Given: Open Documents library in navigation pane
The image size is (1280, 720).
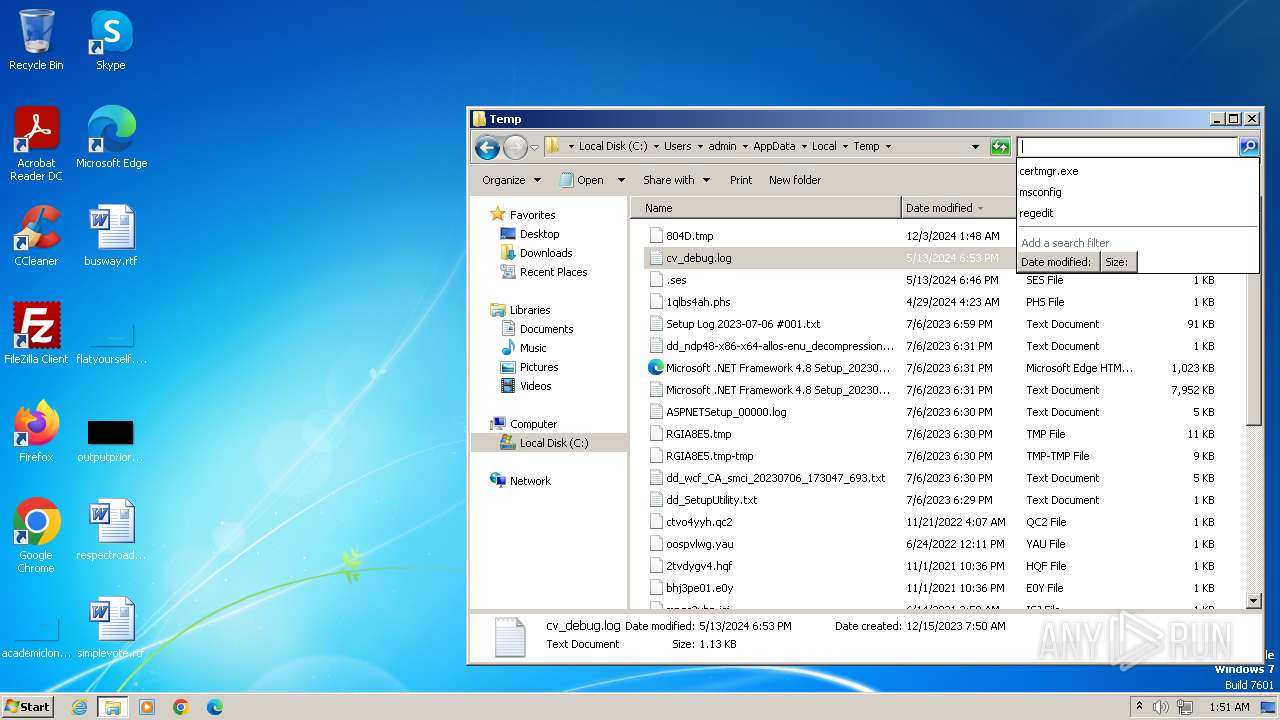Looking at the screenshot, I should 546,329.
